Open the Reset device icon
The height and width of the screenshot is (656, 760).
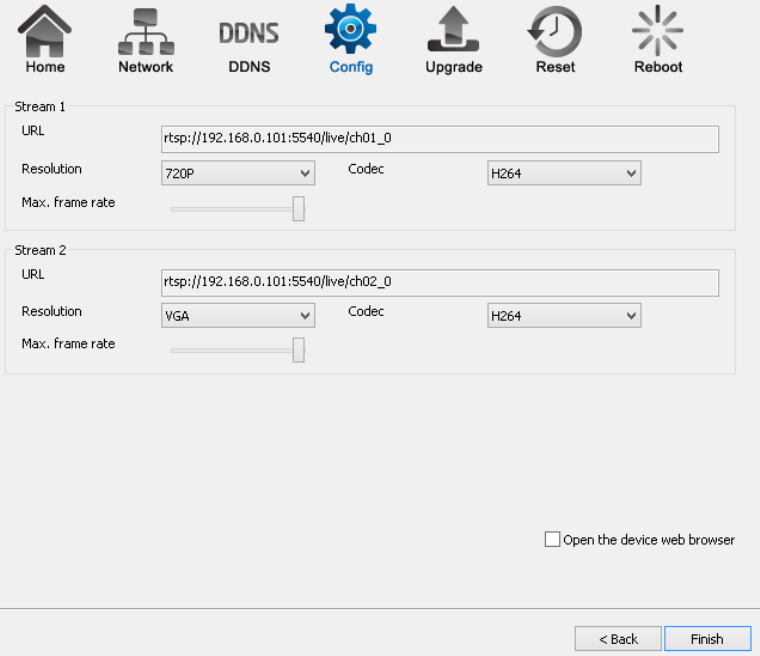point(555,39)
